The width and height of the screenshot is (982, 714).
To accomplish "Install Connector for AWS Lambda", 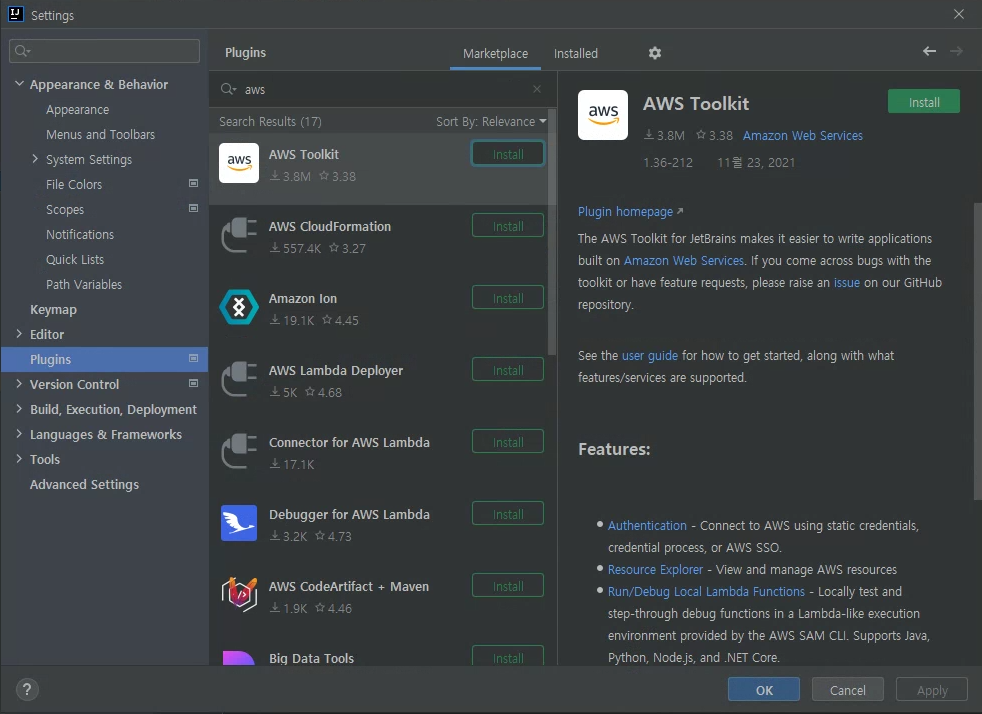I will [x=507, y=442].
